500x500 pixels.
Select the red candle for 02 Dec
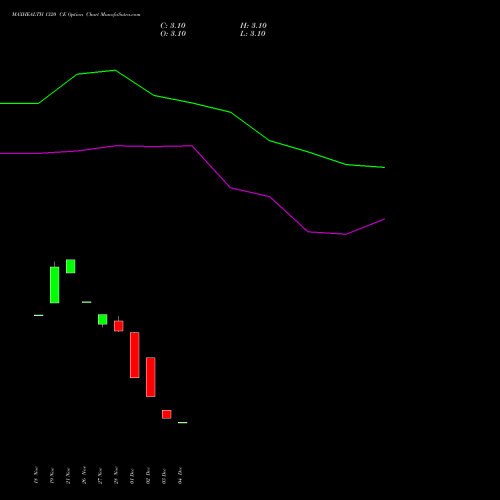[x=151, y=377]
